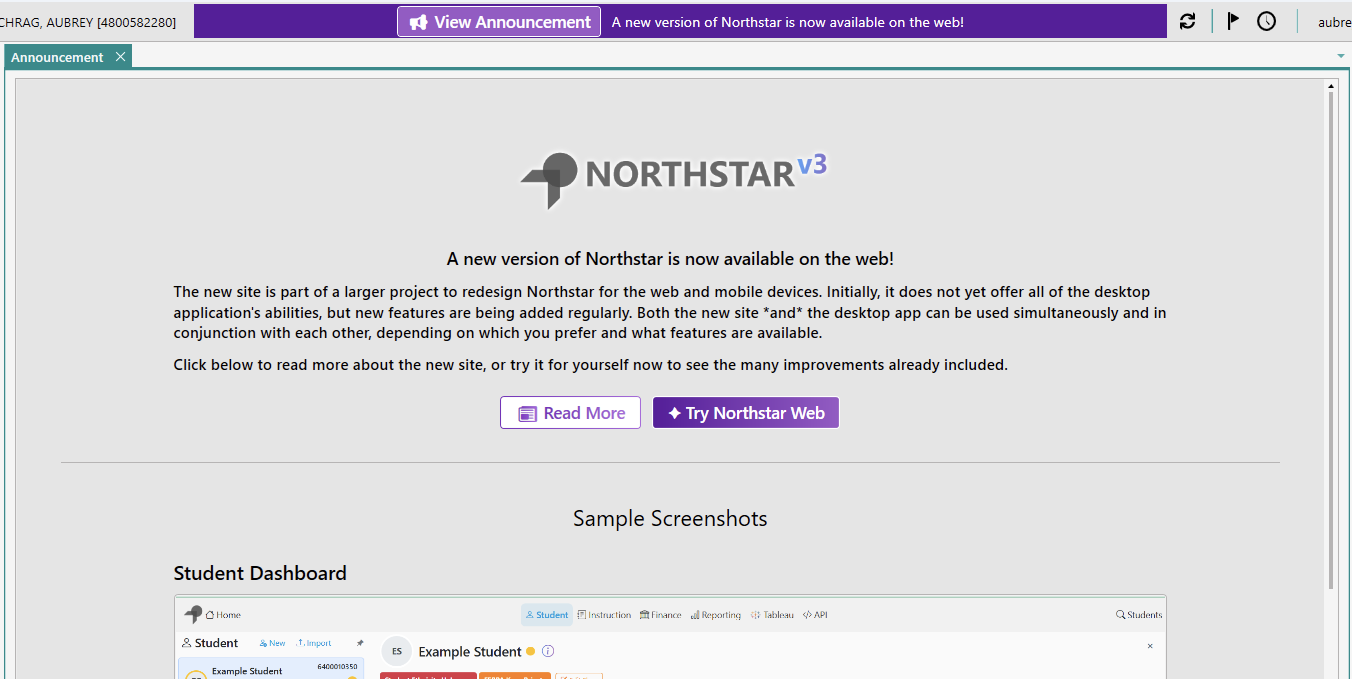Image resolution: width=1352 pixels, height=679 pixels.
Task: Click the scrollbar up arrow
Action: [1331, 87]
